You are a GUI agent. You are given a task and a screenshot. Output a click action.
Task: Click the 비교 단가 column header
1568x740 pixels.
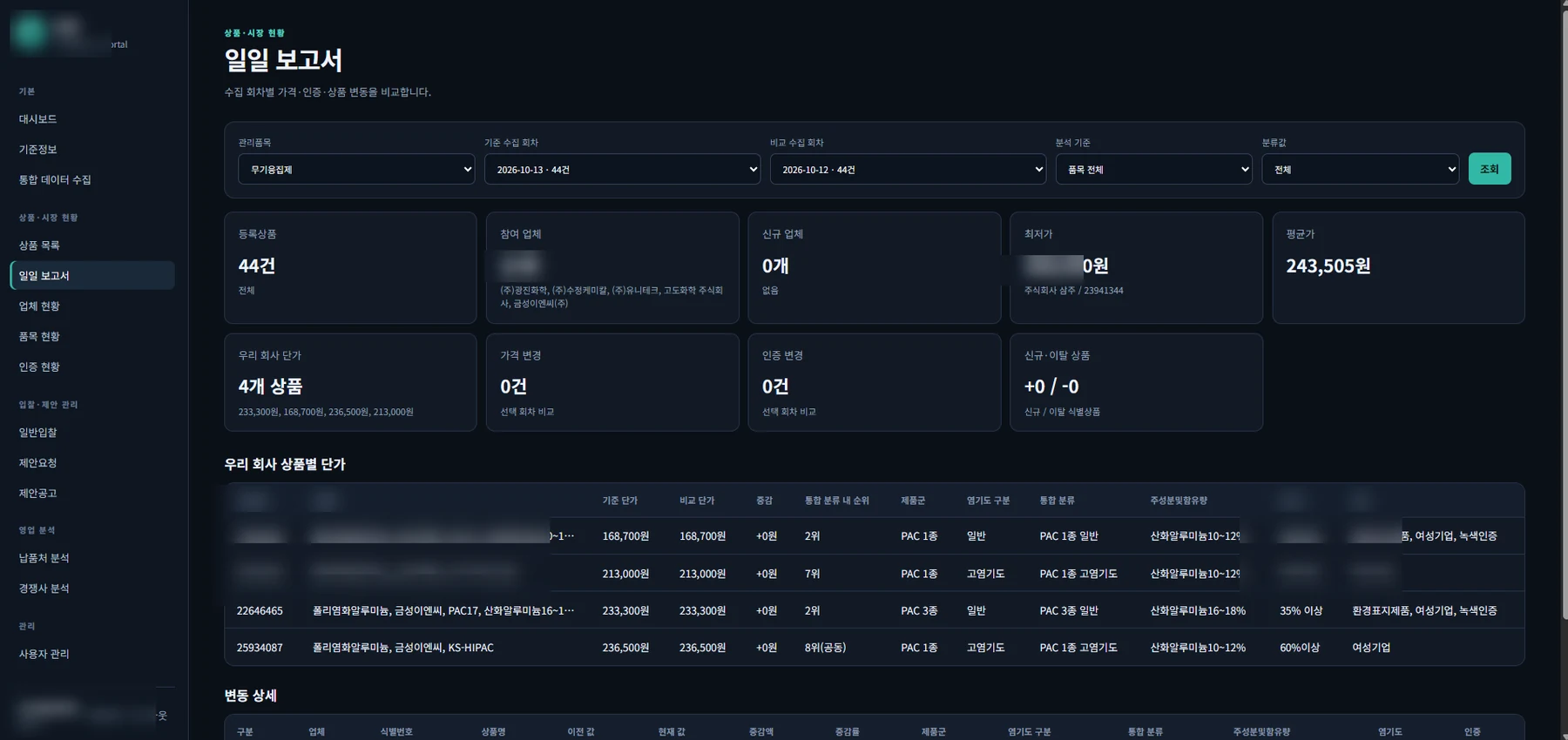click(697, 501)
